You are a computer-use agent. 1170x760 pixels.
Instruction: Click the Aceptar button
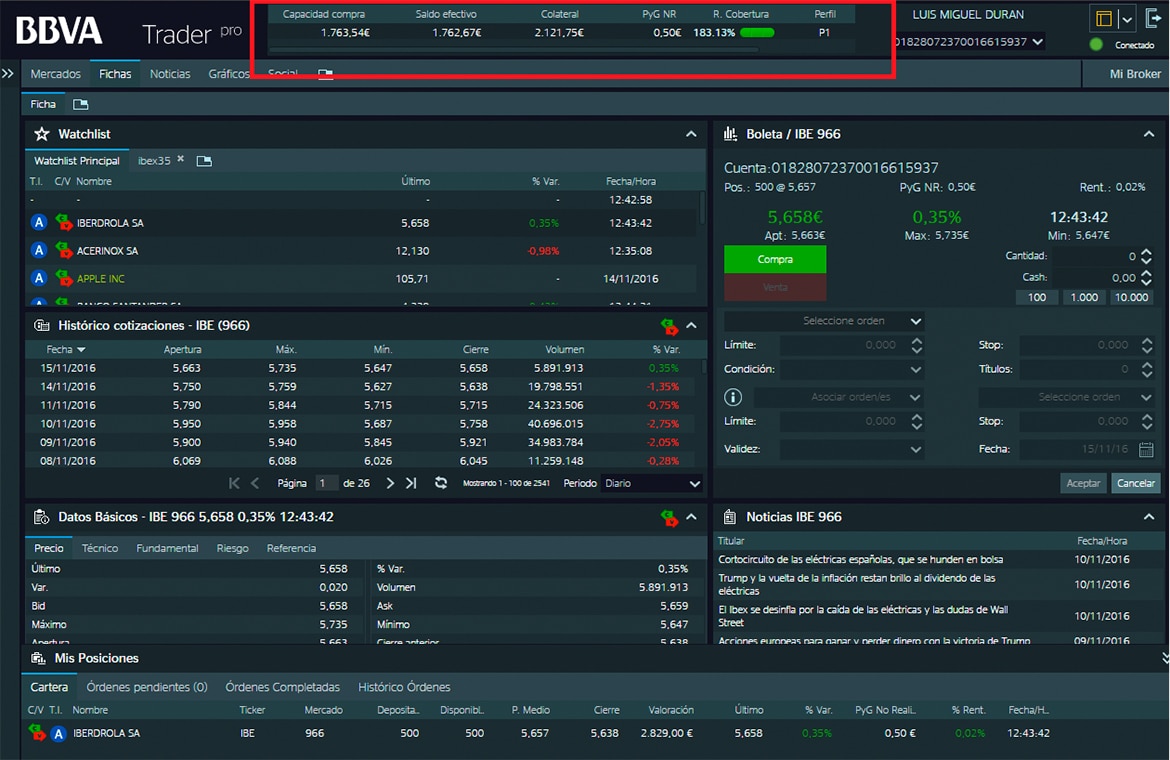coord(1083,483)
